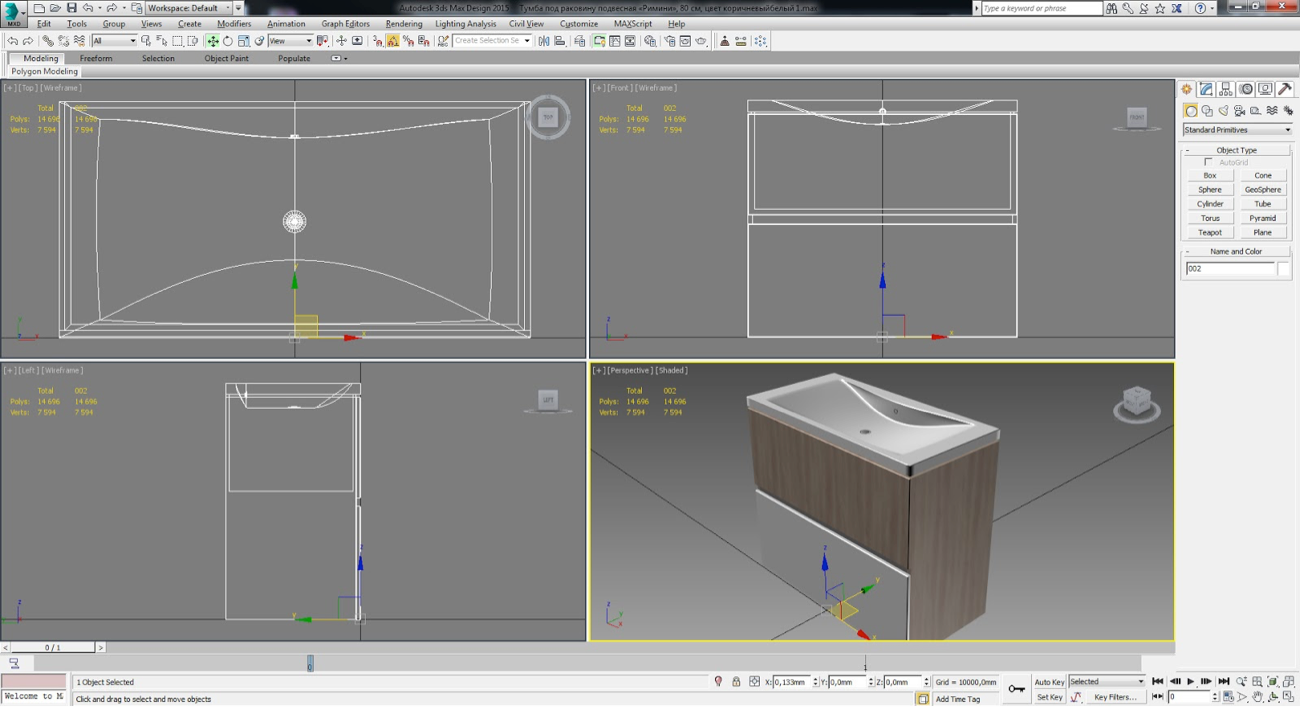Click the Undo arrow in toolbar
This screenshot has width=1300, height=707.
coord(12,41)
